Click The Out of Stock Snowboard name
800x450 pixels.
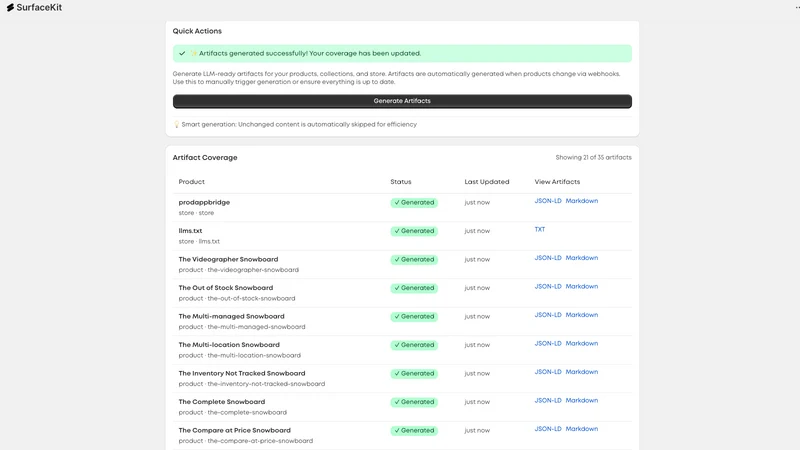pos(226,288)
